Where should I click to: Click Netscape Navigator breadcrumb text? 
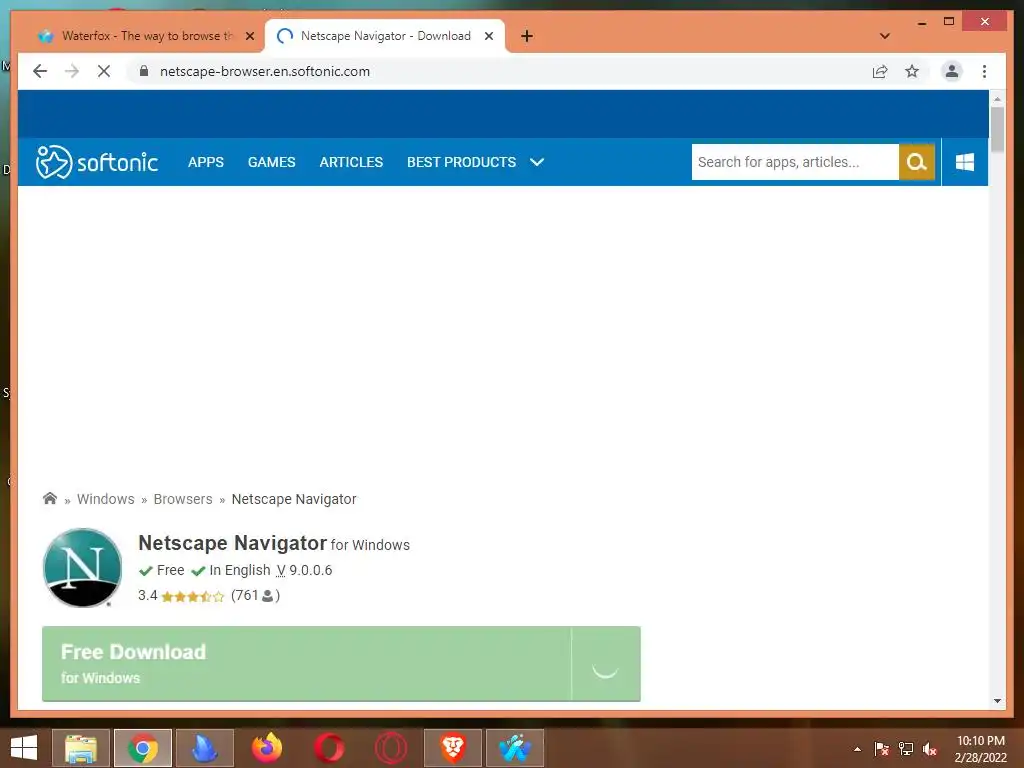tap(294, 499)
